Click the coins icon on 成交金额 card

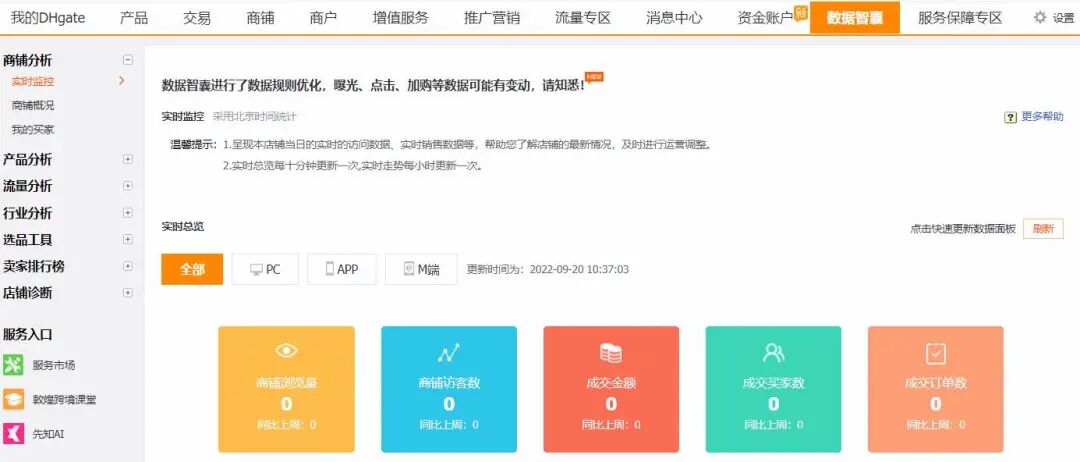[611, 353]
